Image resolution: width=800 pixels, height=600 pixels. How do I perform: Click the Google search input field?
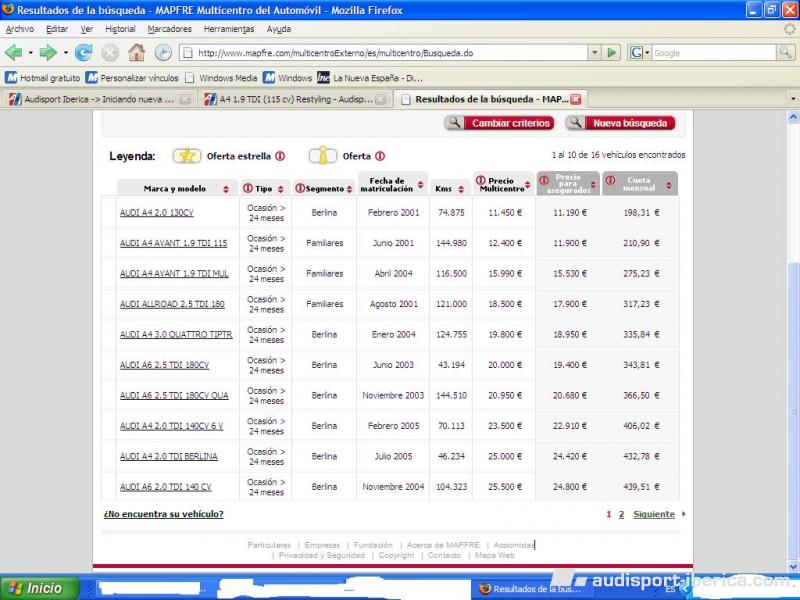pyautogui.click(x=713, y=53)
